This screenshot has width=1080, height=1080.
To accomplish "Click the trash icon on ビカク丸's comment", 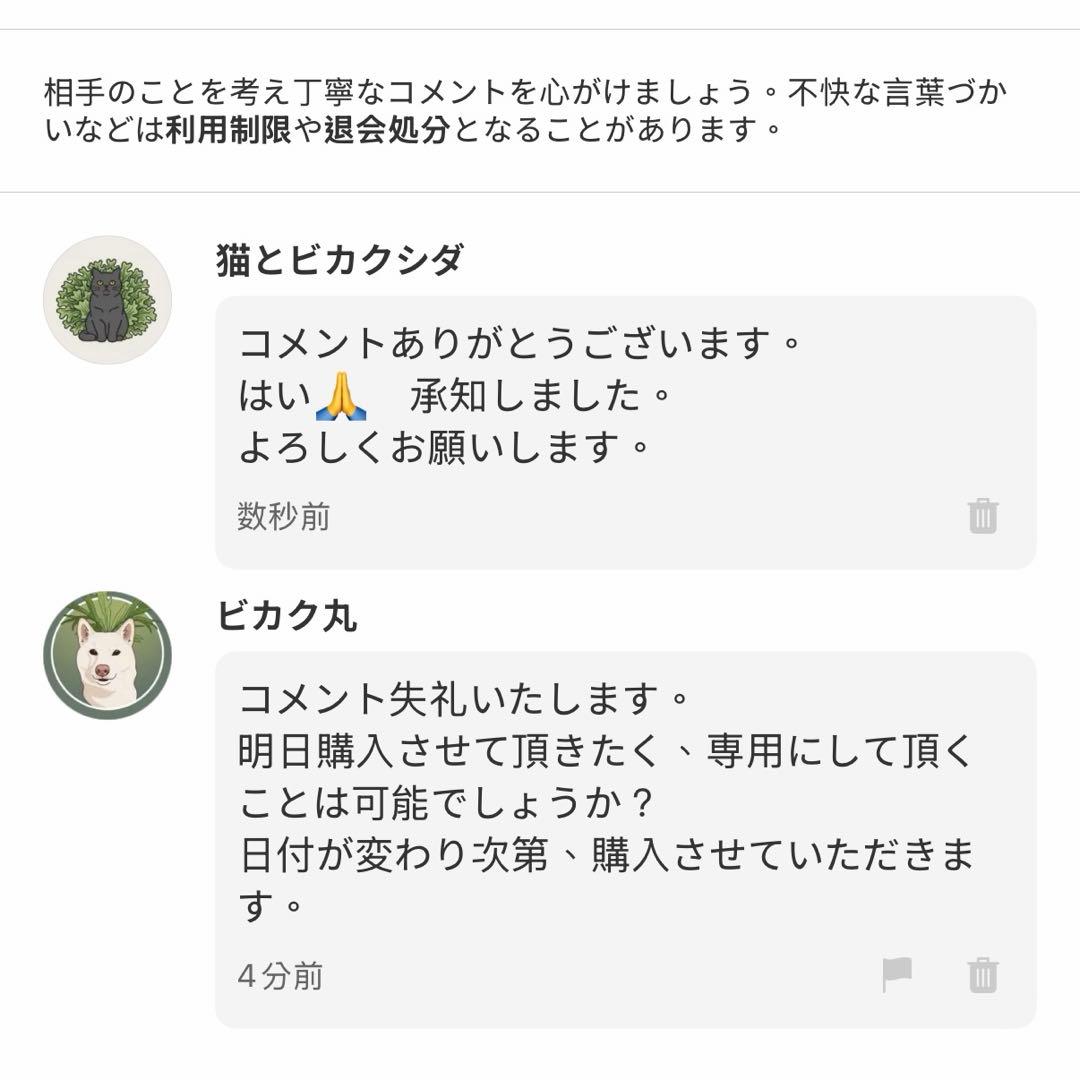I will [x=983, y=974].
